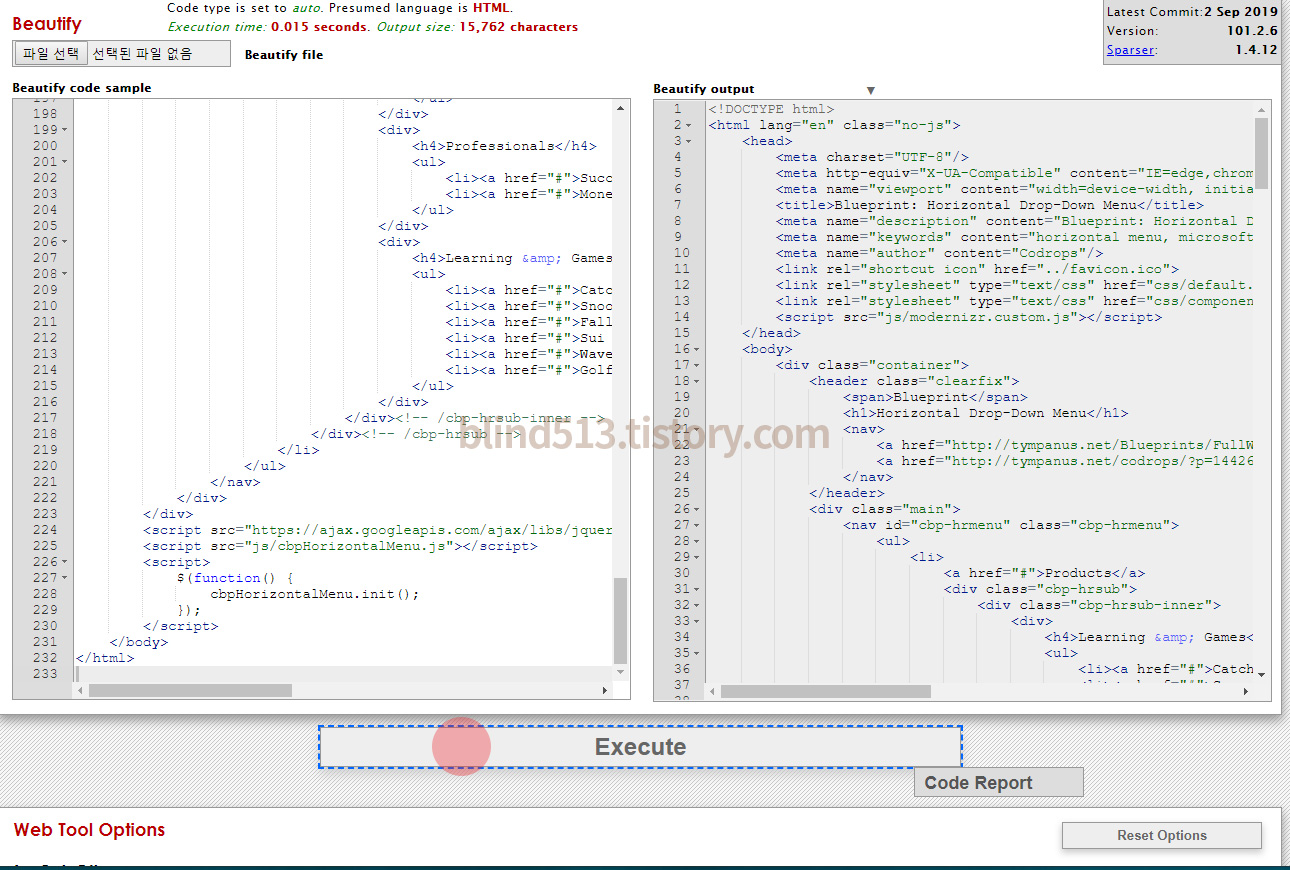Fold the body tag at output line 16
Viewport: 1290px width, 870px height.
697,349
